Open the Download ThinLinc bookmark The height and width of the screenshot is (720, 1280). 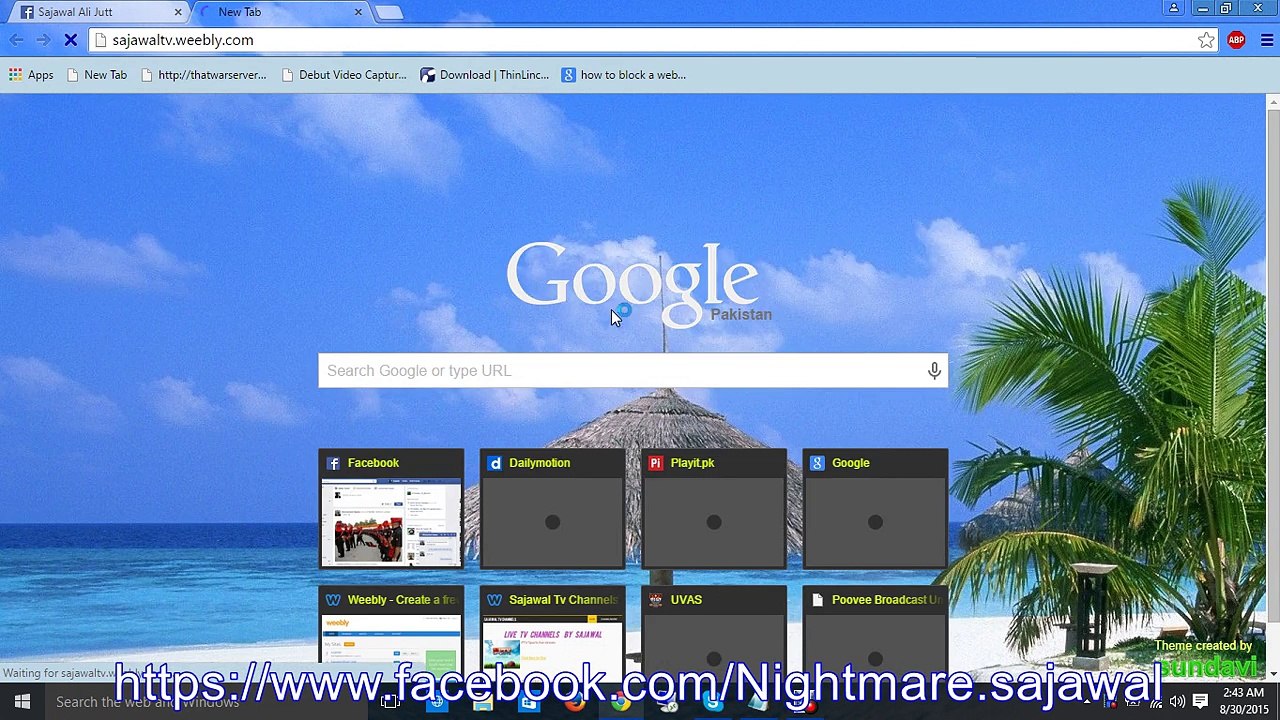[485, 75]
